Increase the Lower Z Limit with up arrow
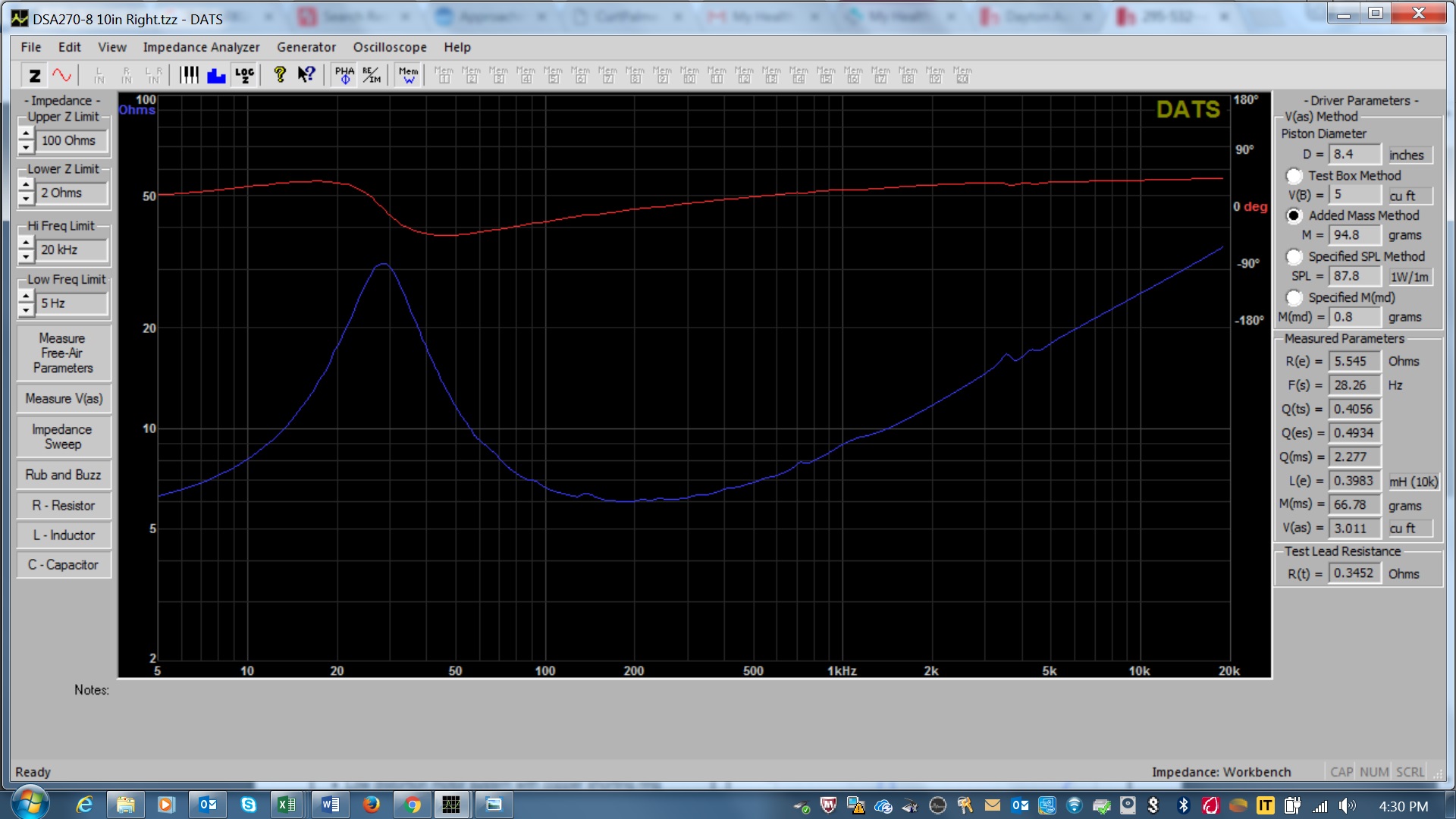 [x=26, y=187]
